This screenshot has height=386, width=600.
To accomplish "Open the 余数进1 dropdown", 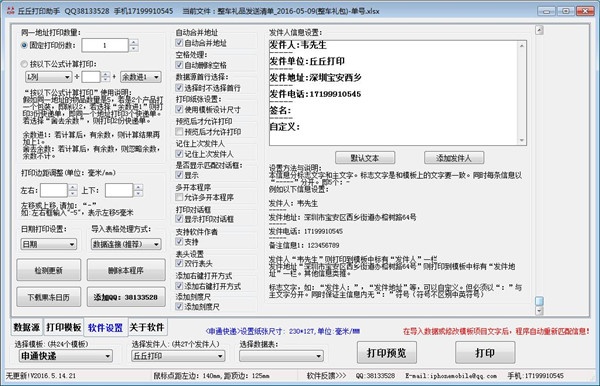I will point(140,77).
